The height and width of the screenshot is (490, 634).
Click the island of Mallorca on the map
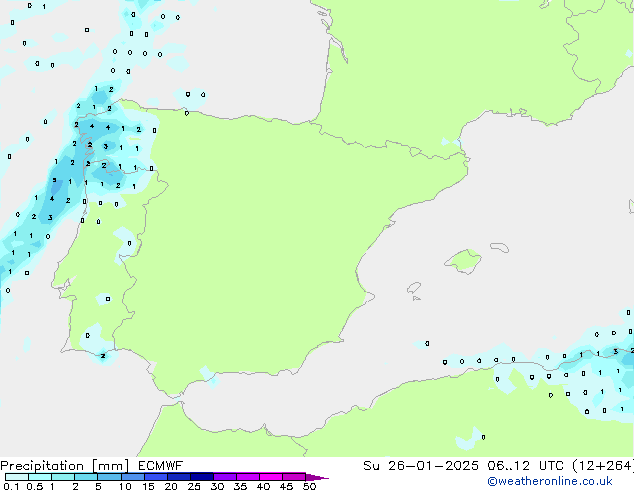tap(463, 262)
